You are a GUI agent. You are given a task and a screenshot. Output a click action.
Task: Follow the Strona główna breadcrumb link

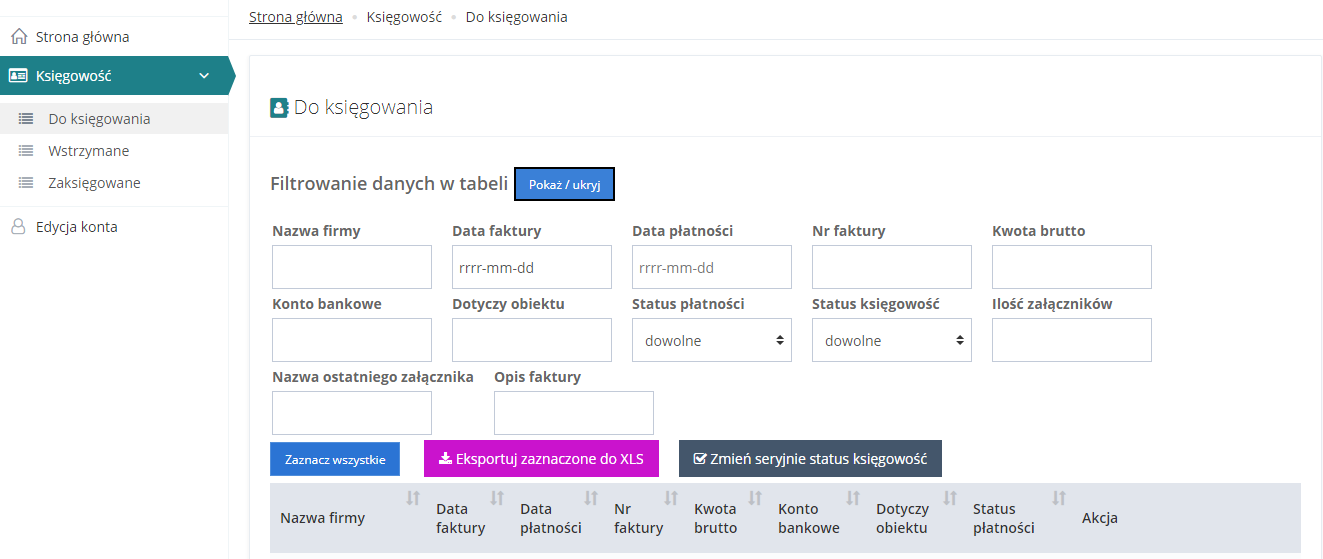pos(295,17)
